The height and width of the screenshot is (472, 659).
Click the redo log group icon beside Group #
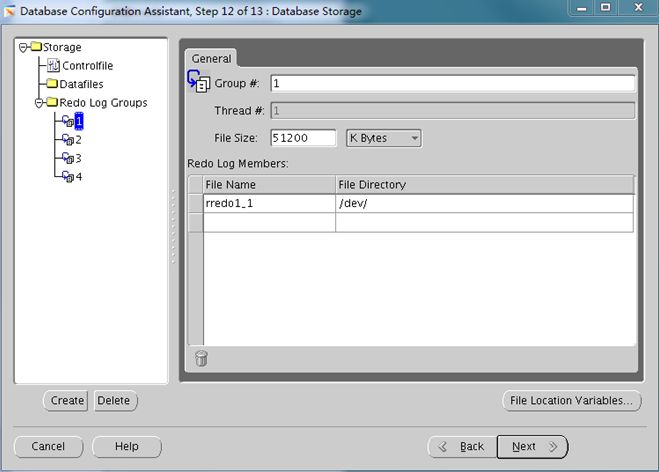pos(198,82)
